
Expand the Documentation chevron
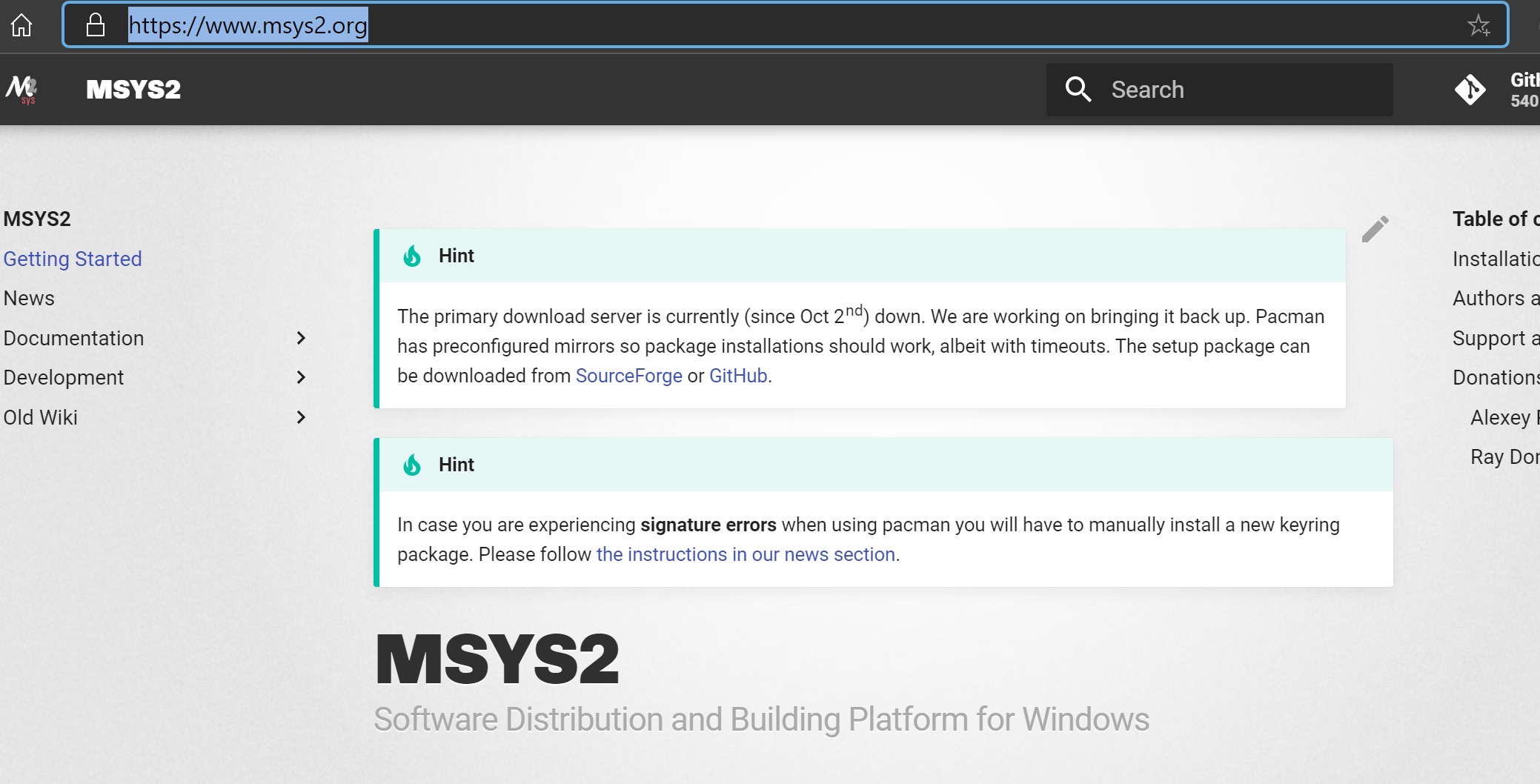pyautogui.click(x=301, y=338)
